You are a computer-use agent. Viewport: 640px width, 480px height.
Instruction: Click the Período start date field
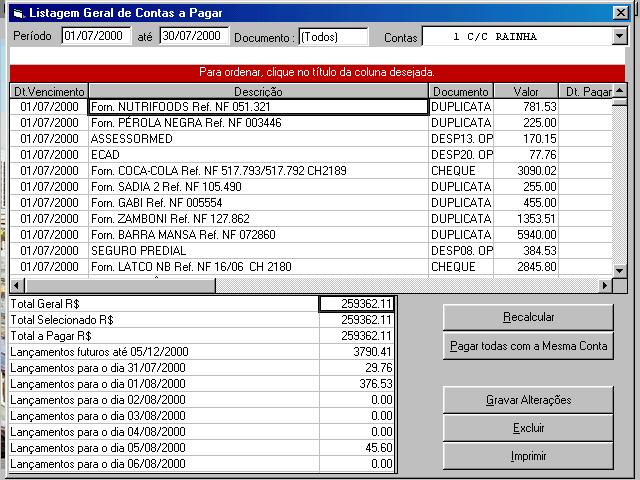point(96,36)
